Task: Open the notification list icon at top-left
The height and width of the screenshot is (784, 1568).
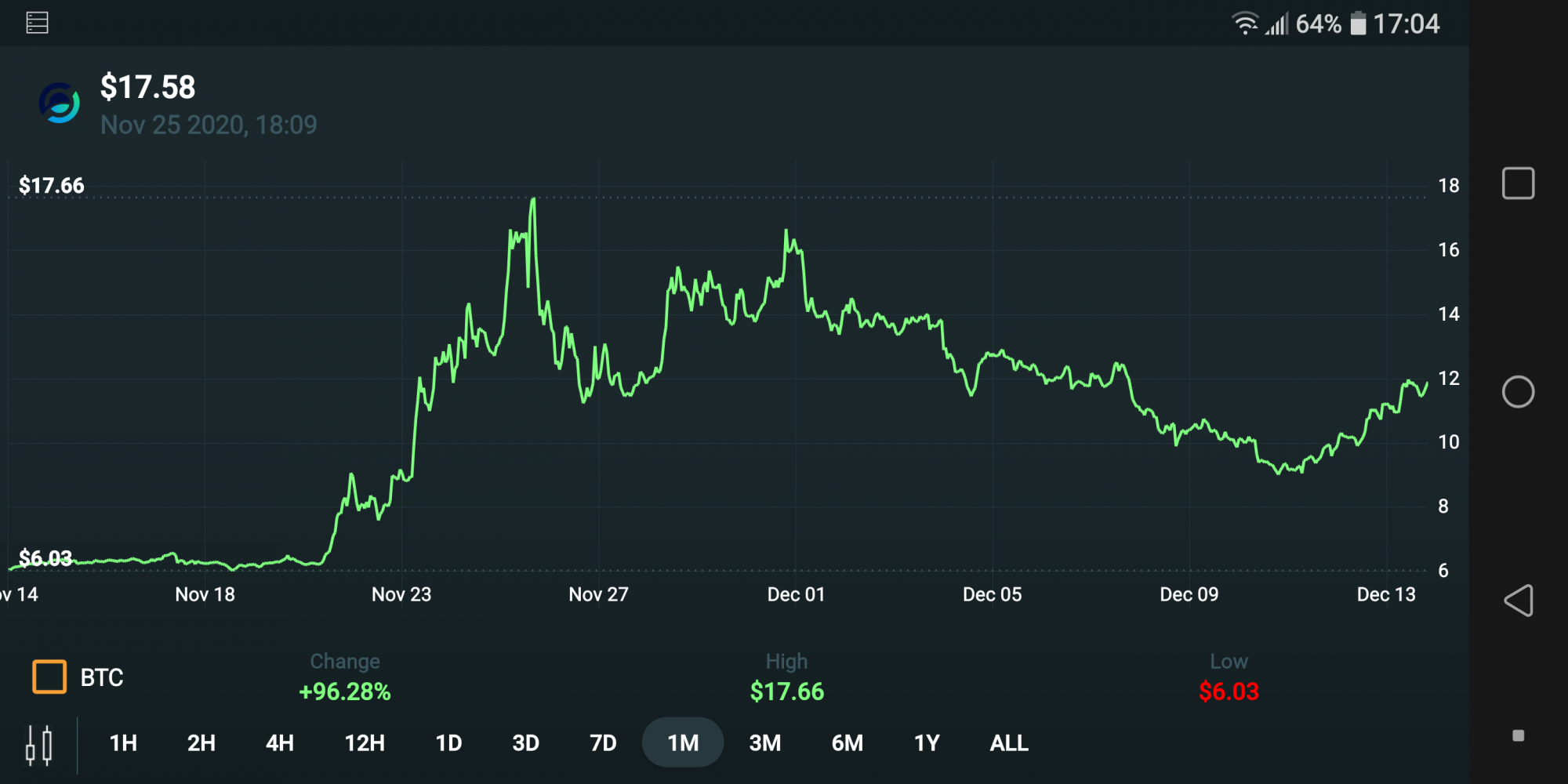Action: pos(37,23)
